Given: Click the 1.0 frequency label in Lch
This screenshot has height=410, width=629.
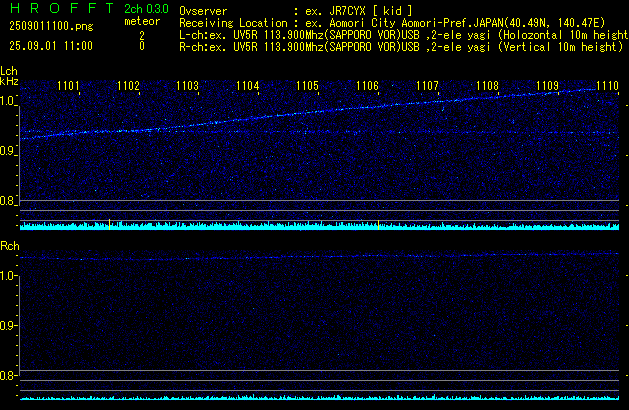Looking at the screenshot, I should click(7, 101).
